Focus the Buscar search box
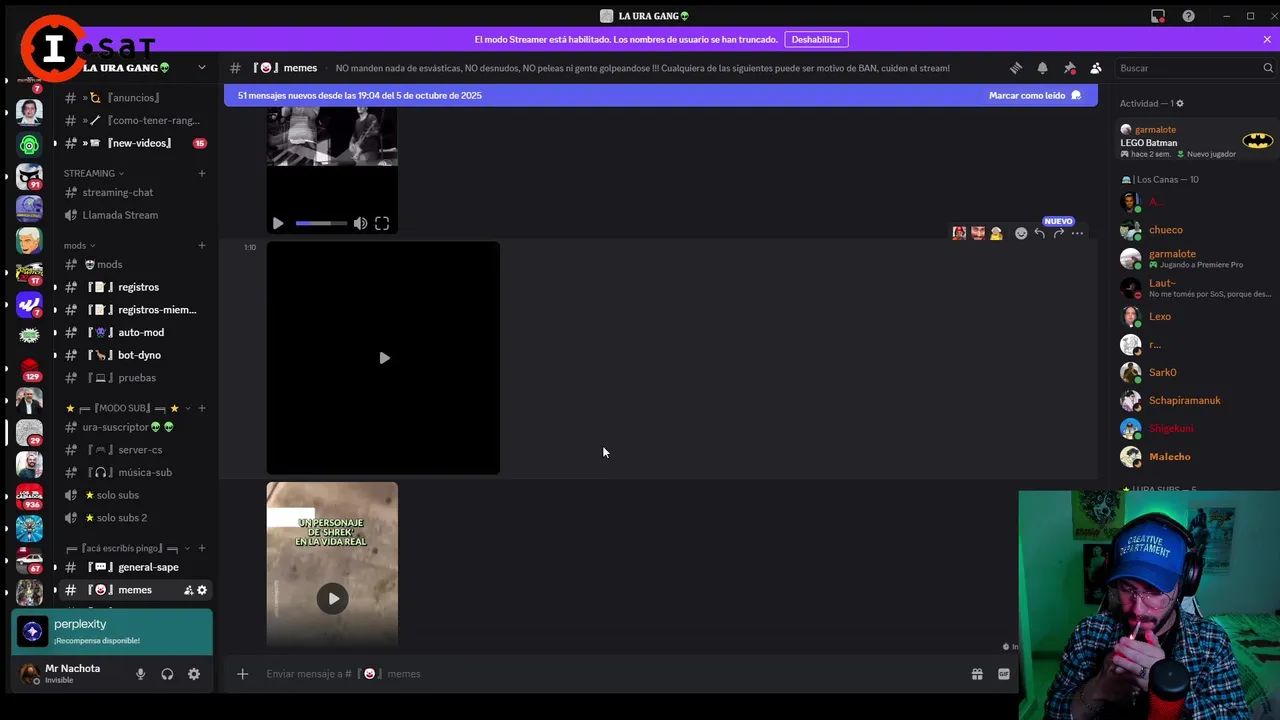 pyautogui.click(x=1195, y=68)
